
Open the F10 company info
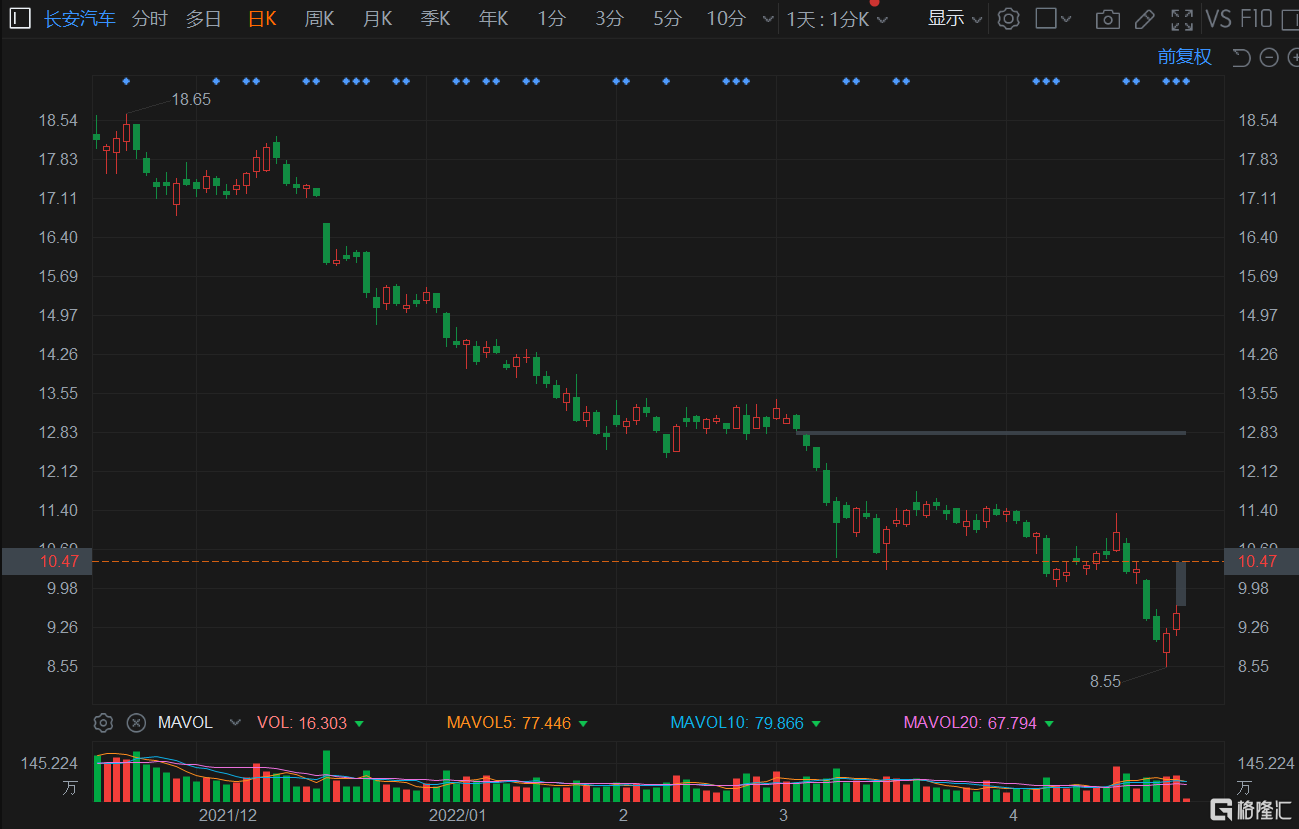point(1256,18)
